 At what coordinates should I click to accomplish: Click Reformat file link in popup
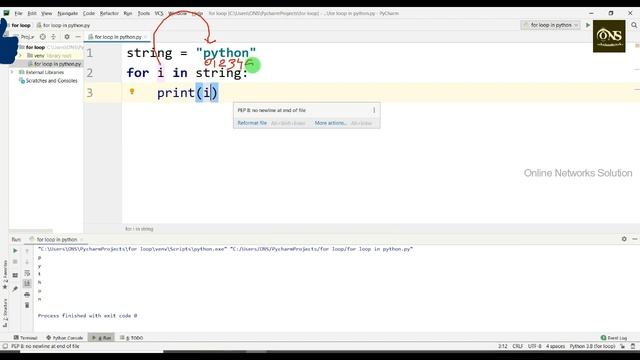252,123
